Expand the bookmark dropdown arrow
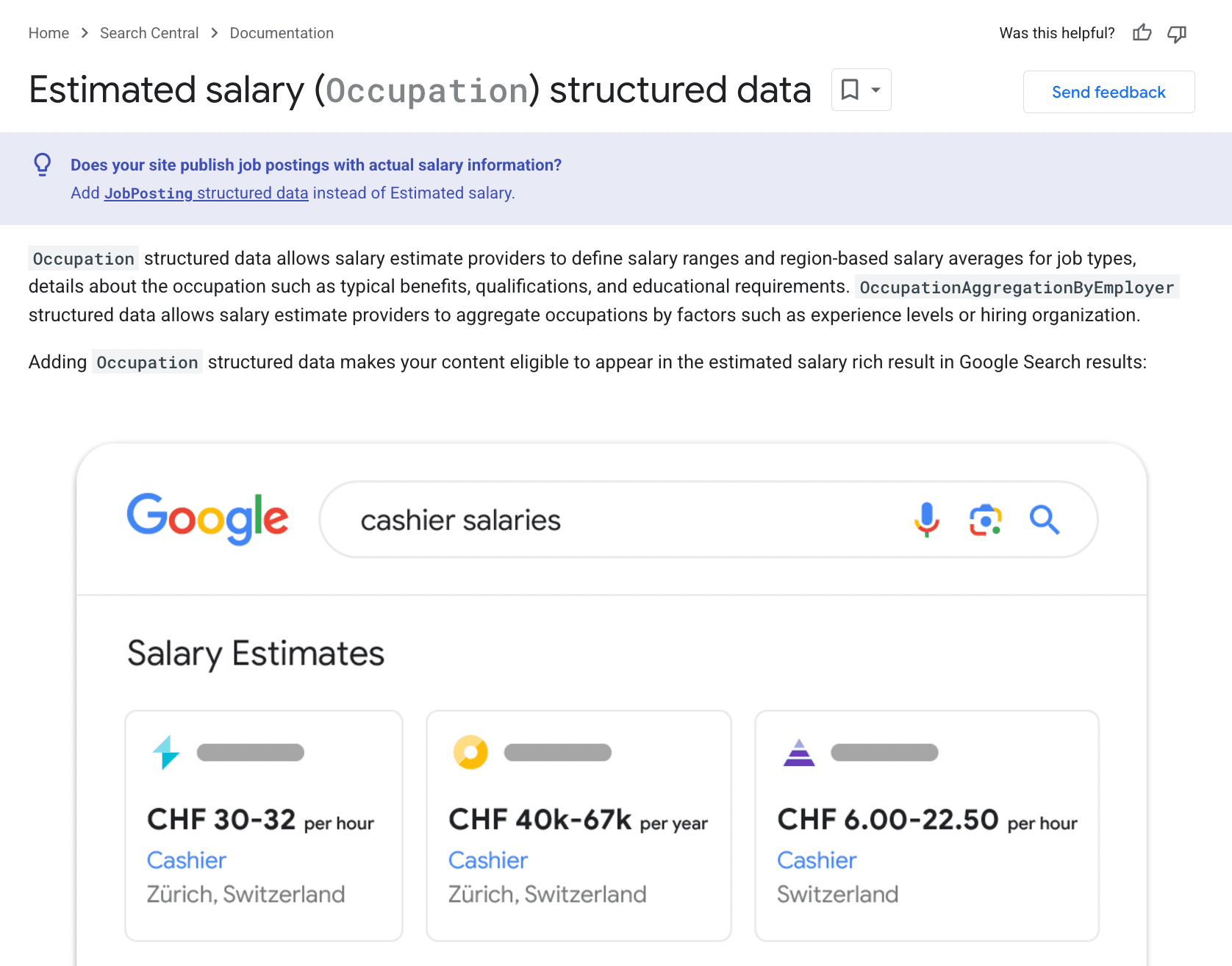Screen dimensions: 1232x966 874,90
